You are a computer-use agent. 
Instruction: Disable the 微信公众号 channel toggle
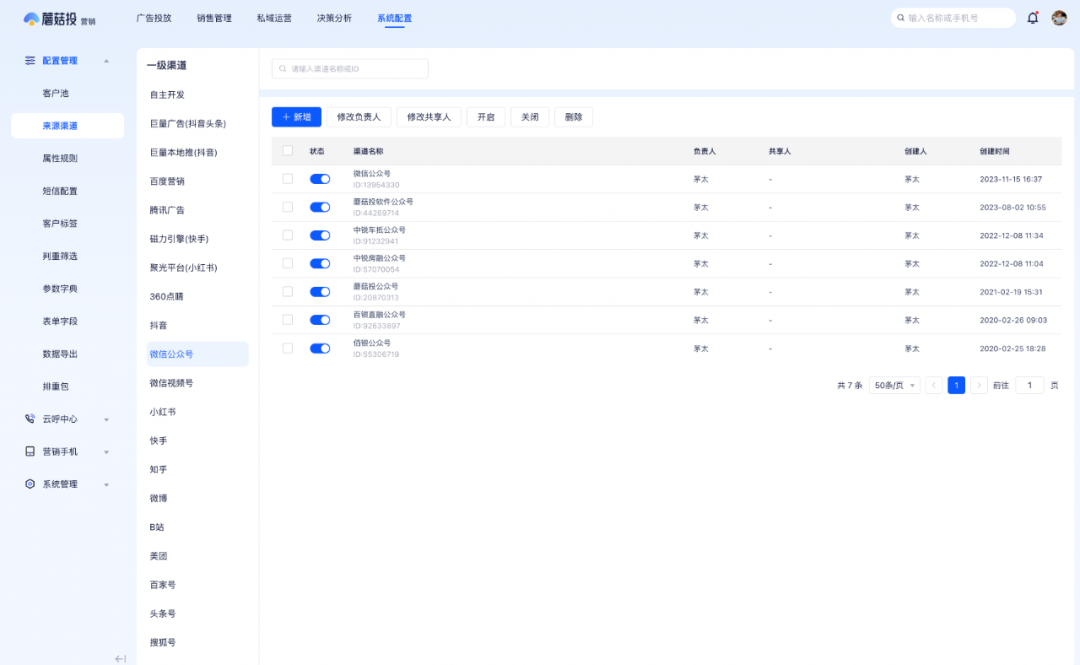[320, 179]
